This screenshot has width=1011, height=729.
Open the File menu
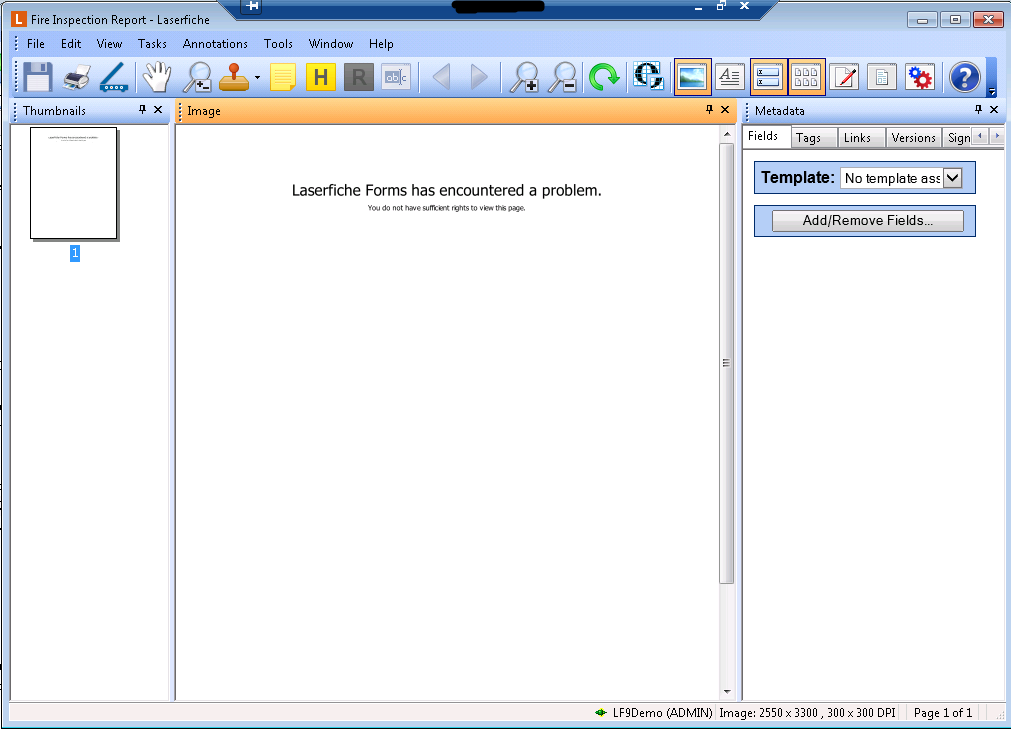click(x=35, y=44)
